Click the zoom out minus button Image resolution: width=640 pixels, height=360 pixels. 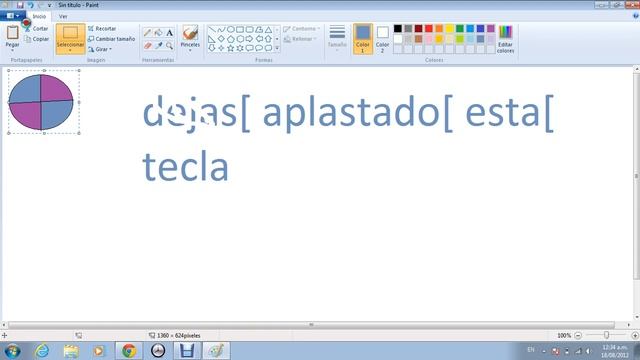click(578, 336)
